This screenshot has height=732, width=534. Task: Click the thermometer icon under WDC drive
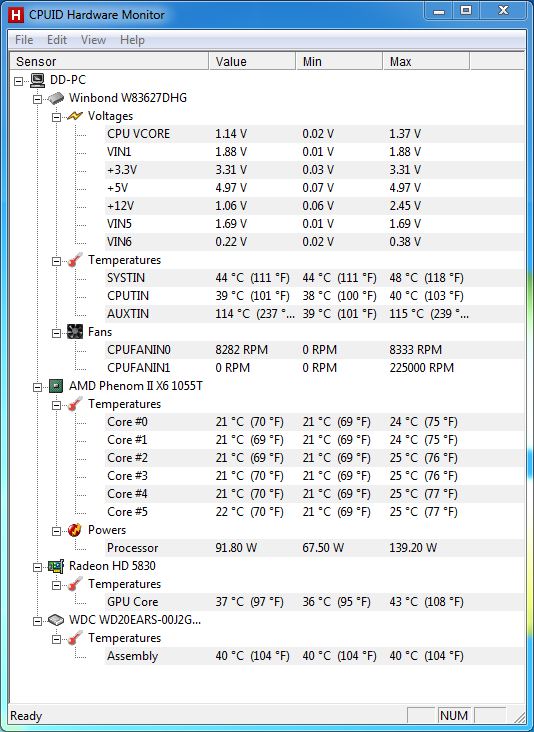click(x=75, y=638)
